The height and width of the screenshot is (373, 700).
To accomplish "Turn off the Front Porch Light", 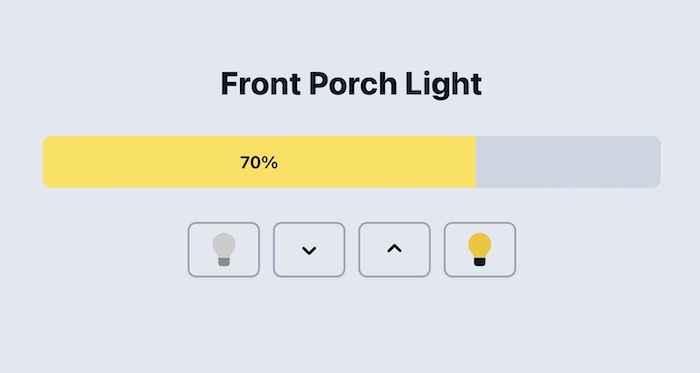I will (224, 249).
